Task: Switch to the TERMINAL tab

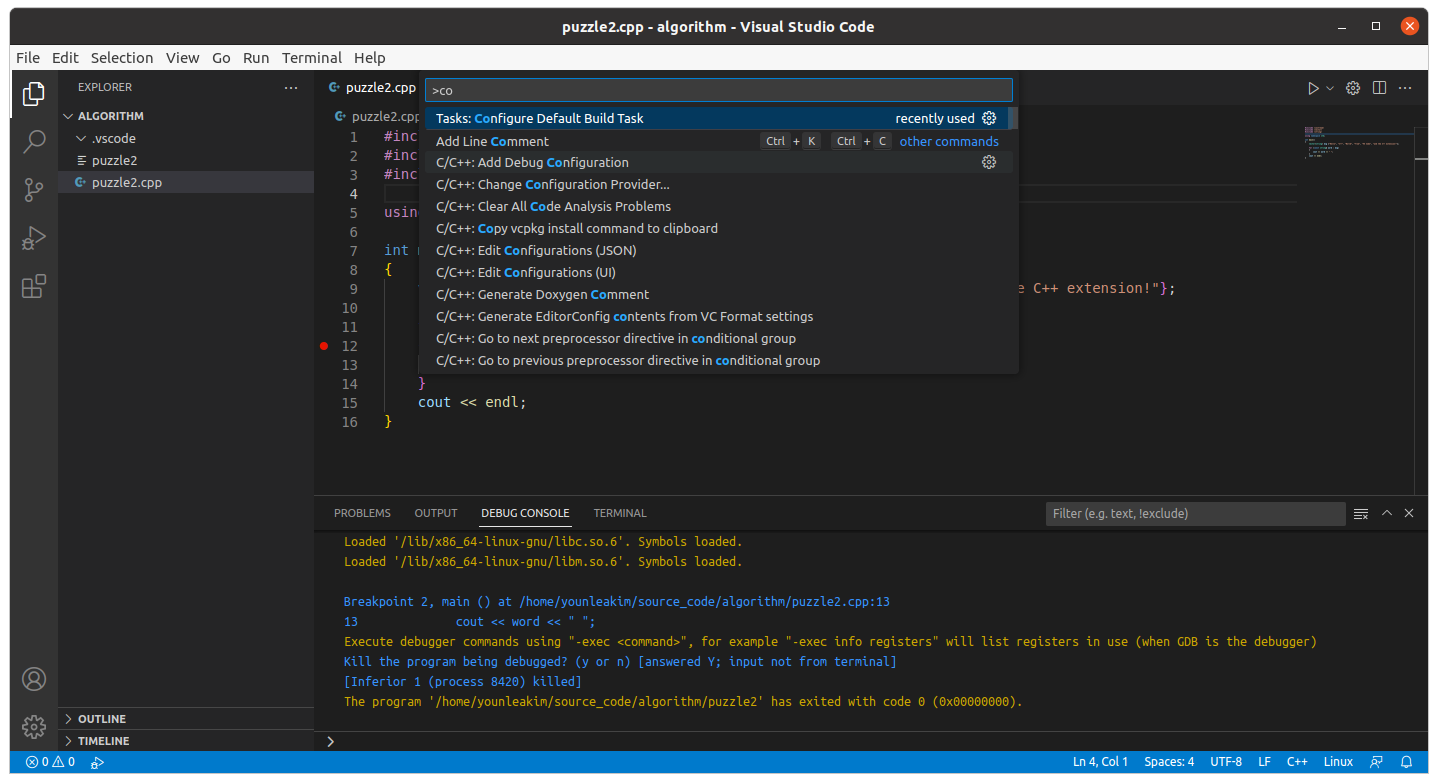Action: tap(620, 513)
